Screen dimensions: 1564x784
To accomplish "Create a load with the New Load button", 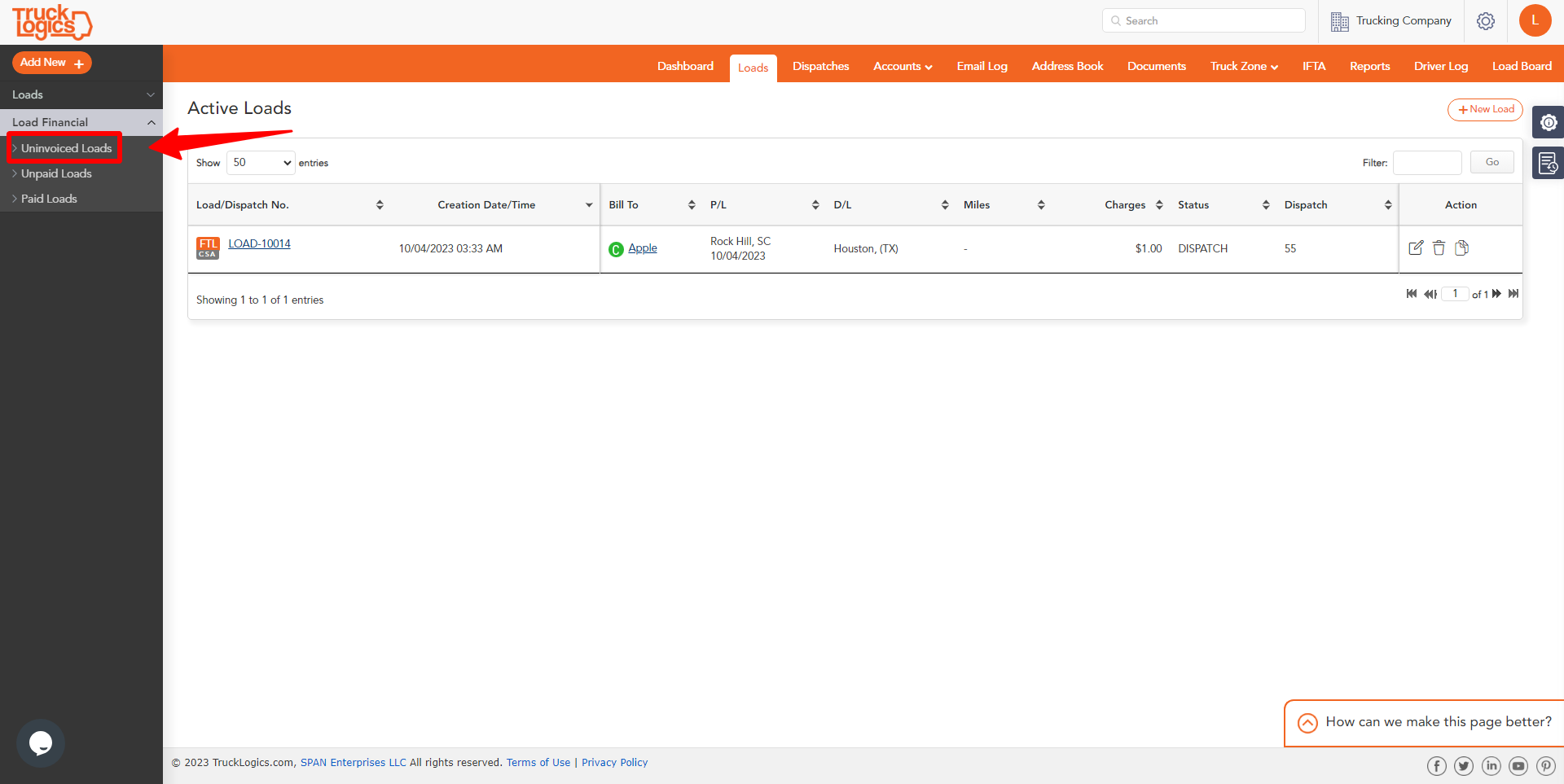I will 1484,109.
